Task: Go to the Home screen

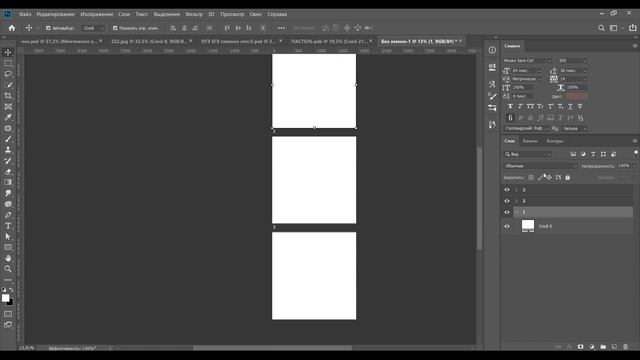Action: 12,28
